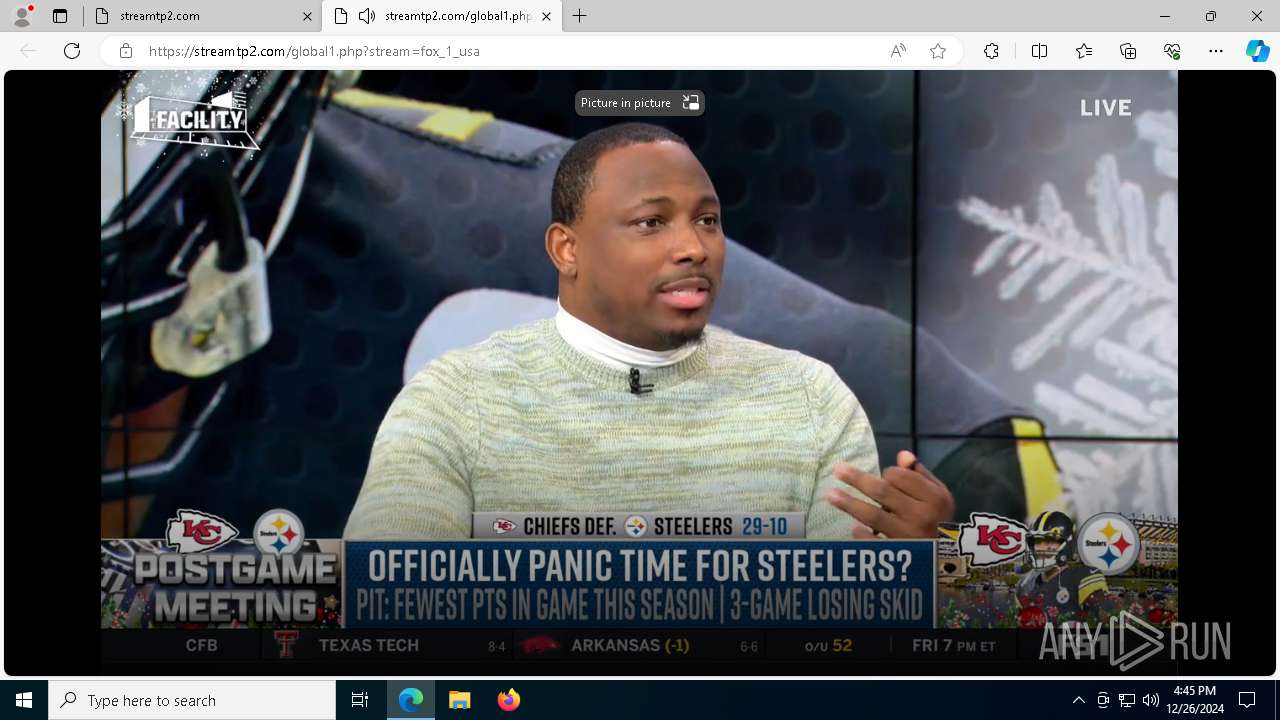
Task: Open Settings and more menu
Action: [1216, 51]
